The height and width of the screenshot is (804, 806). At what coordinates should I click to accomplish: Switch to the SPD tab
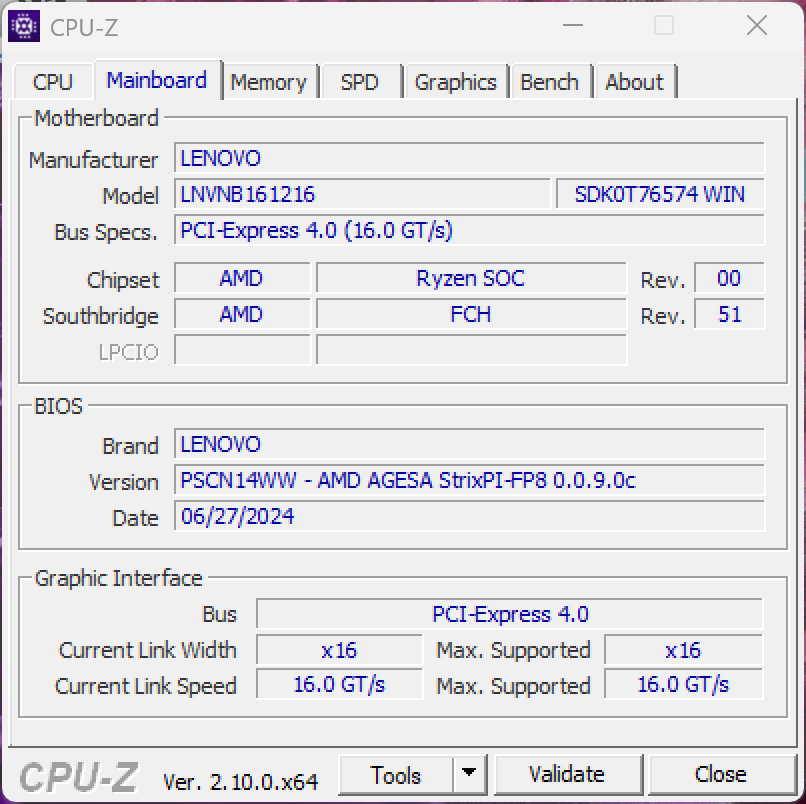tap(360, 81)
